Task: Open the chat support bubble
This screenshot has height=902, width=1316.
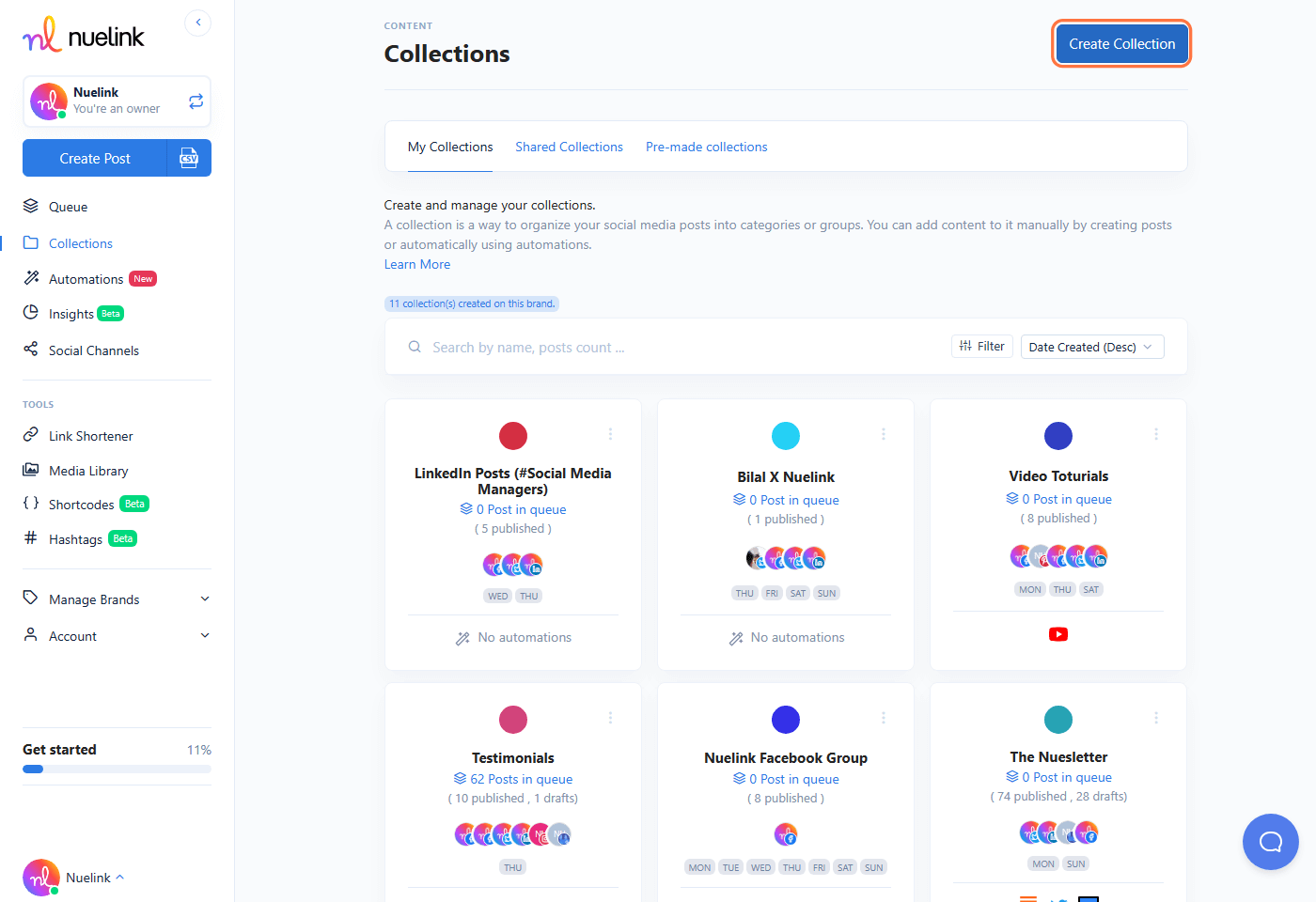Action: point(1271,842)
